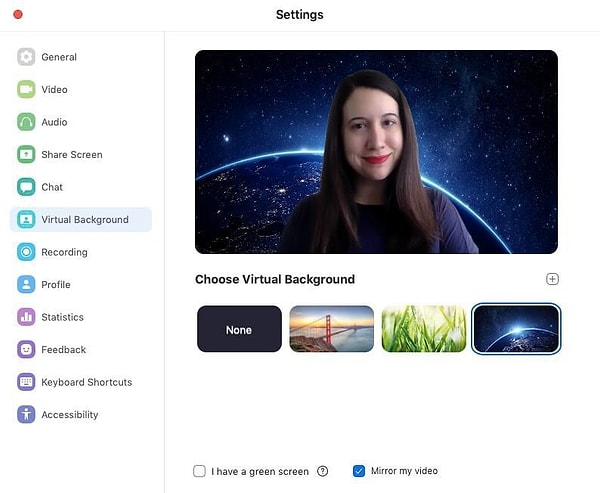Open the Feedback label in sidebar
Image resolution: width=600 pixels, height=493 pixels.
(x=64, y=350)
